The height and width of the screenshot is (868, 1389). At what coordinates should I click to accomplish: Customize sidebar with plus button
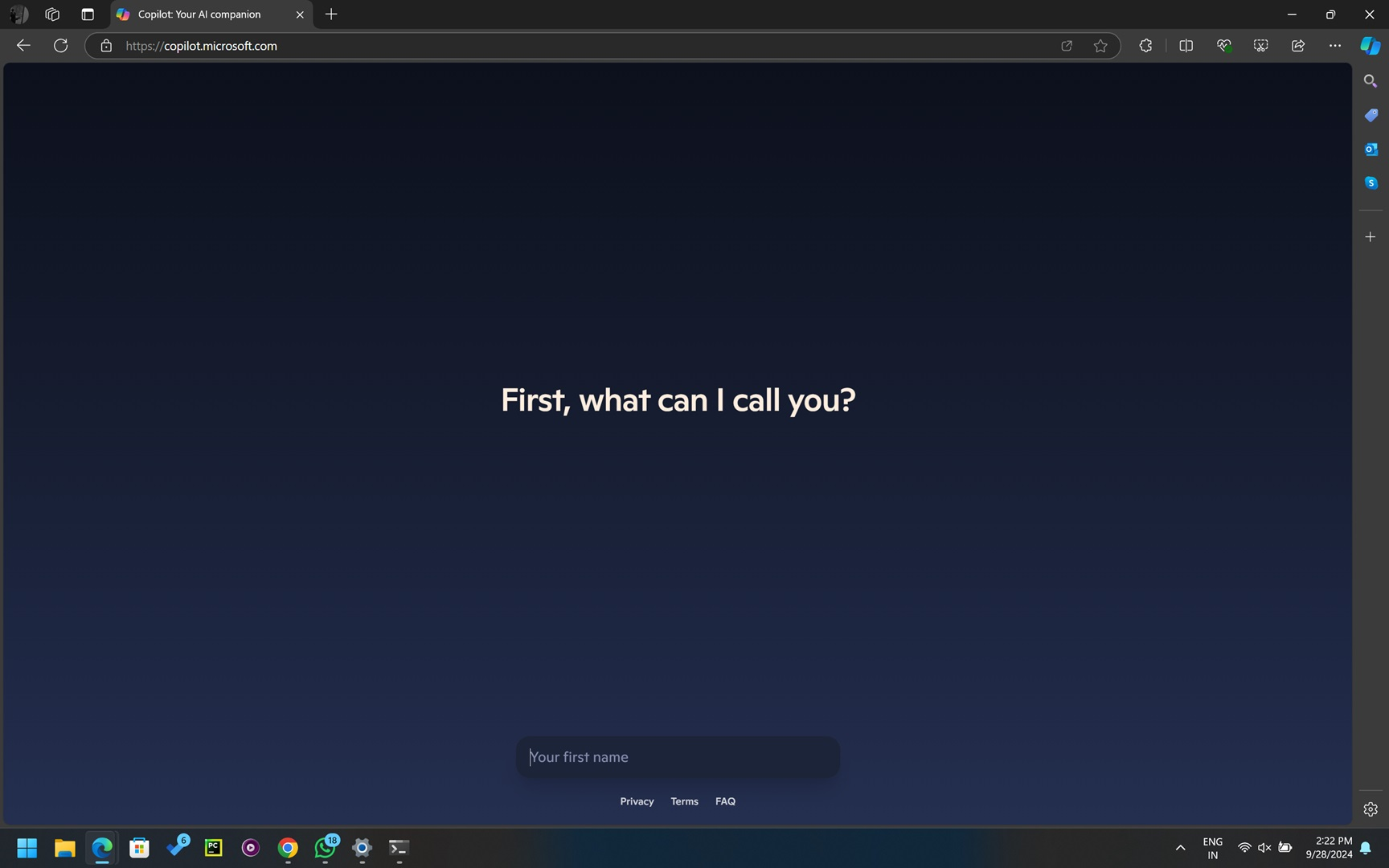(x=1371, y=237)
